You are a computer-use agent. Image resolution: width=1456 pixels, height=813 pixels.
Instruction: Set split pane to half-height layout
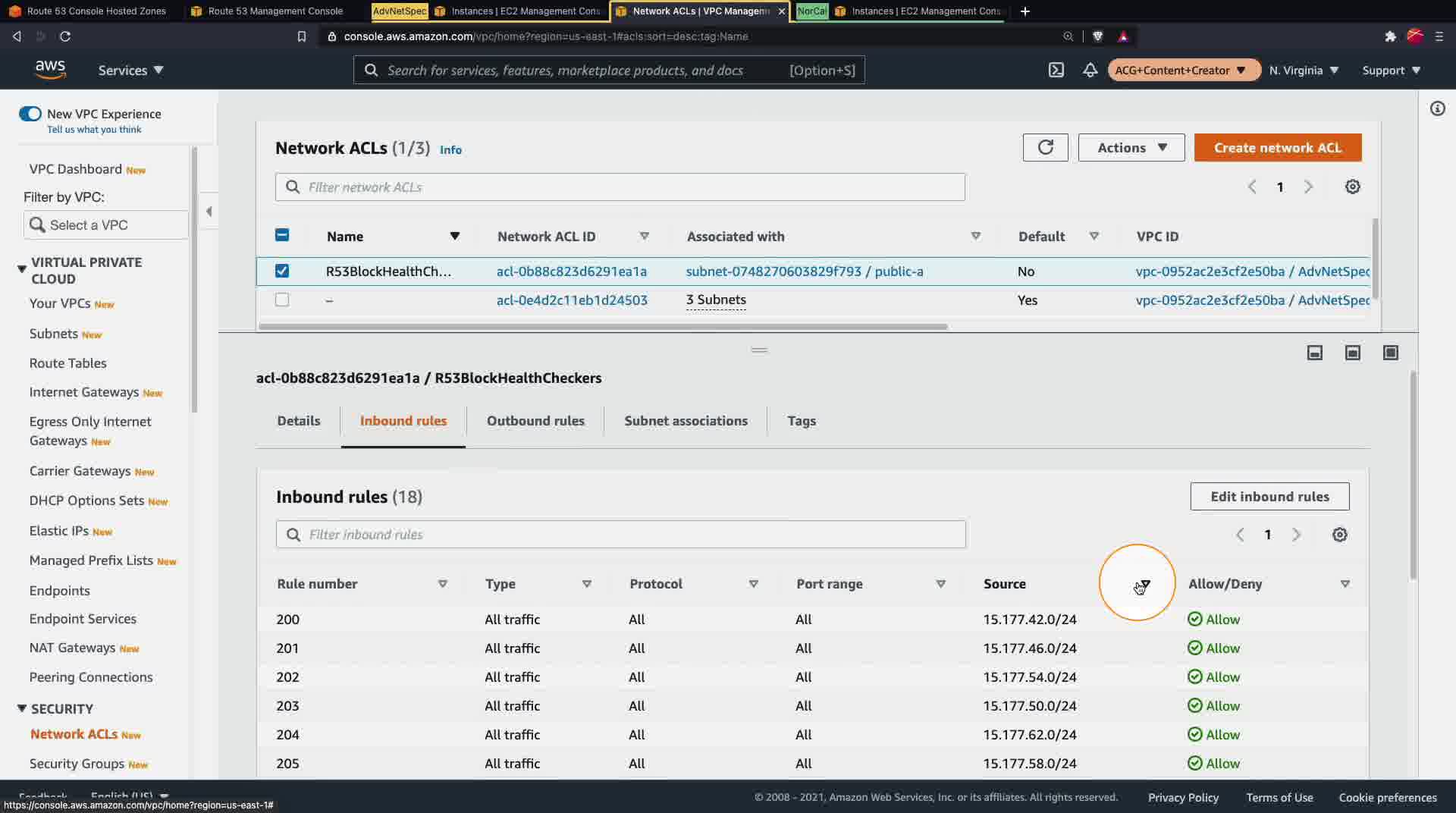coord(1352,353)
